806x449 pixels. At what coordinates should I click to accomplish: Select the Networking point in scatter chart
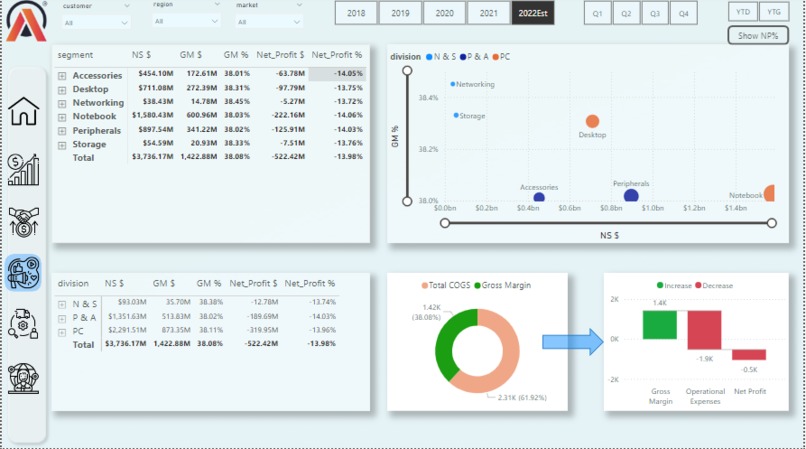pos(453,84)
